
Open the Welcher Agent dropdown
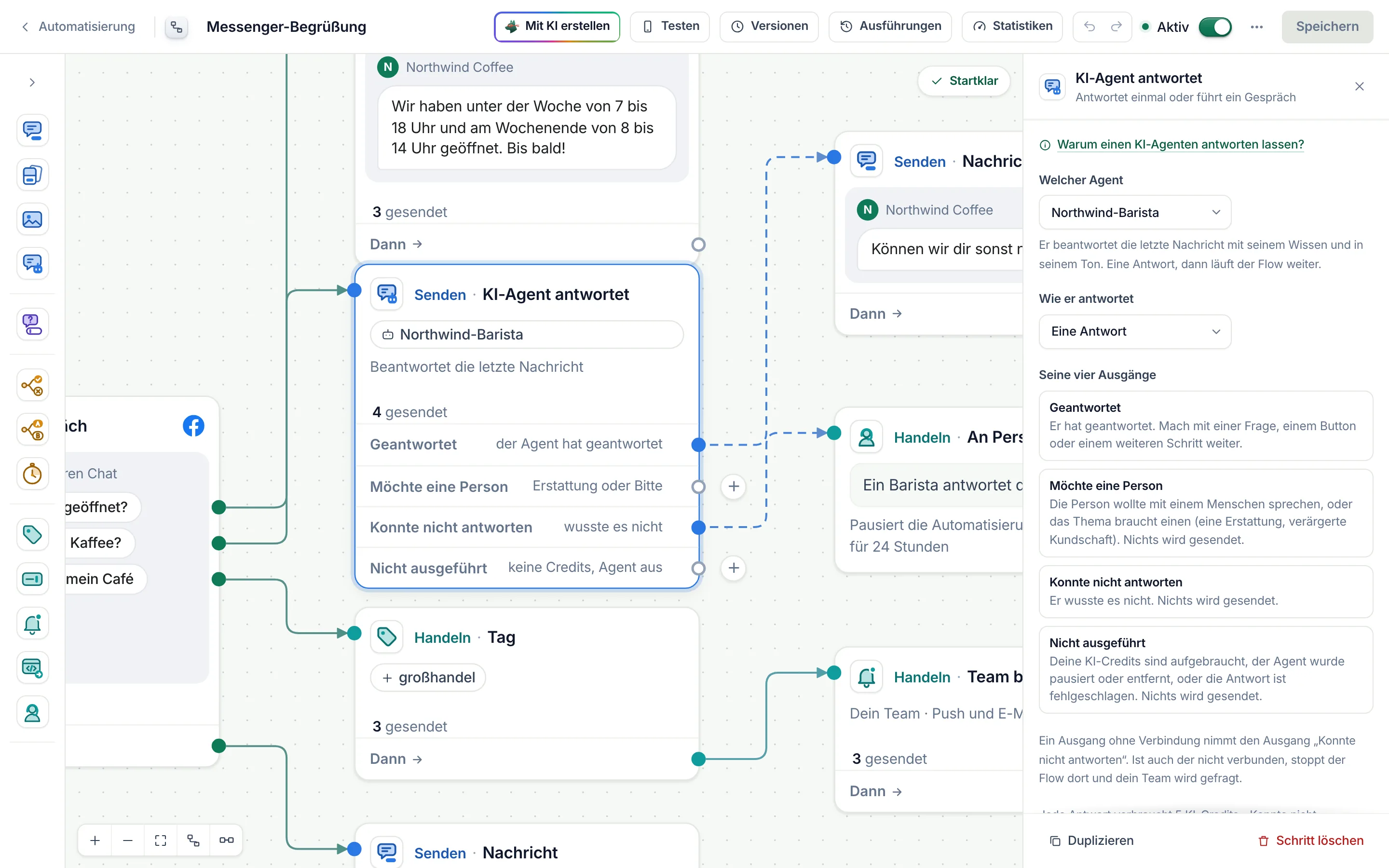click(x=1135, y=212)
